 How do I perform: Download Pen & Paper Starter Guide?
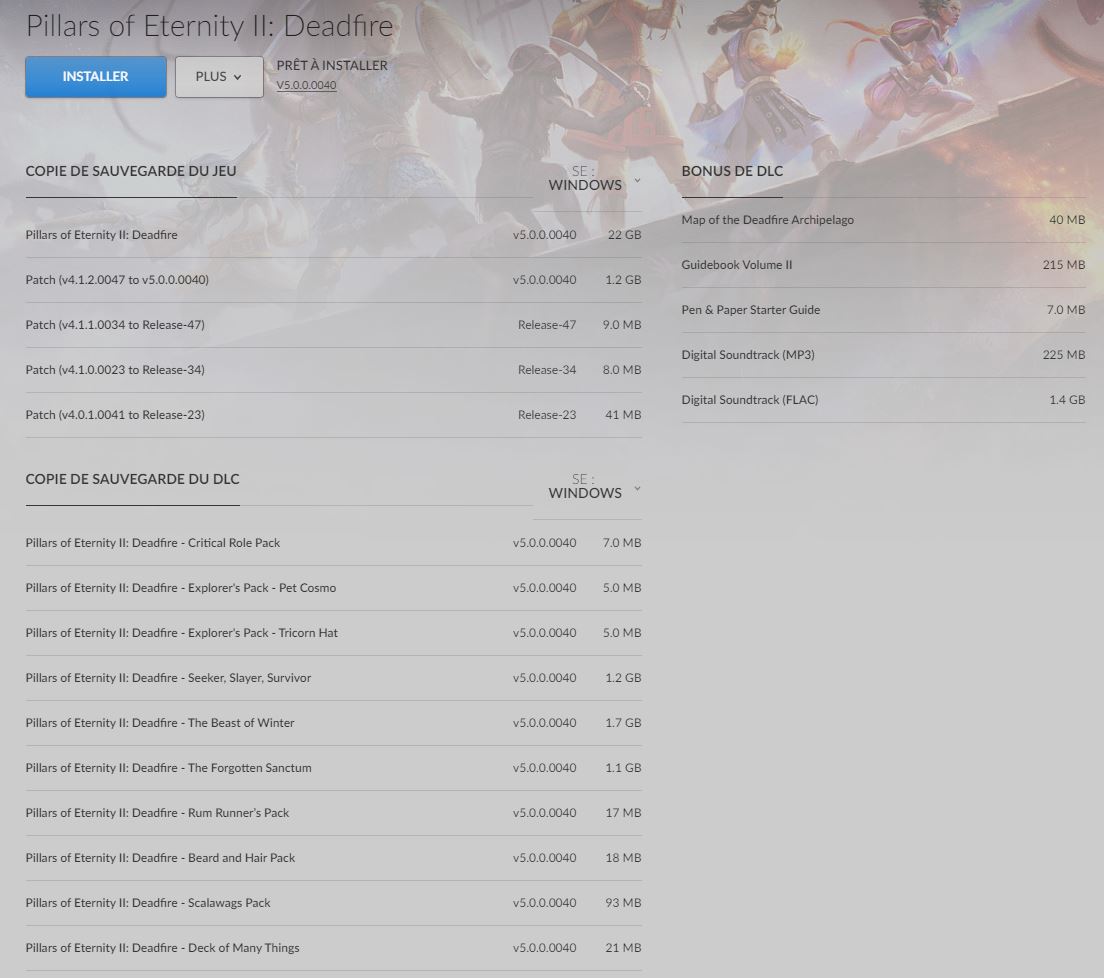click(883, 311)
